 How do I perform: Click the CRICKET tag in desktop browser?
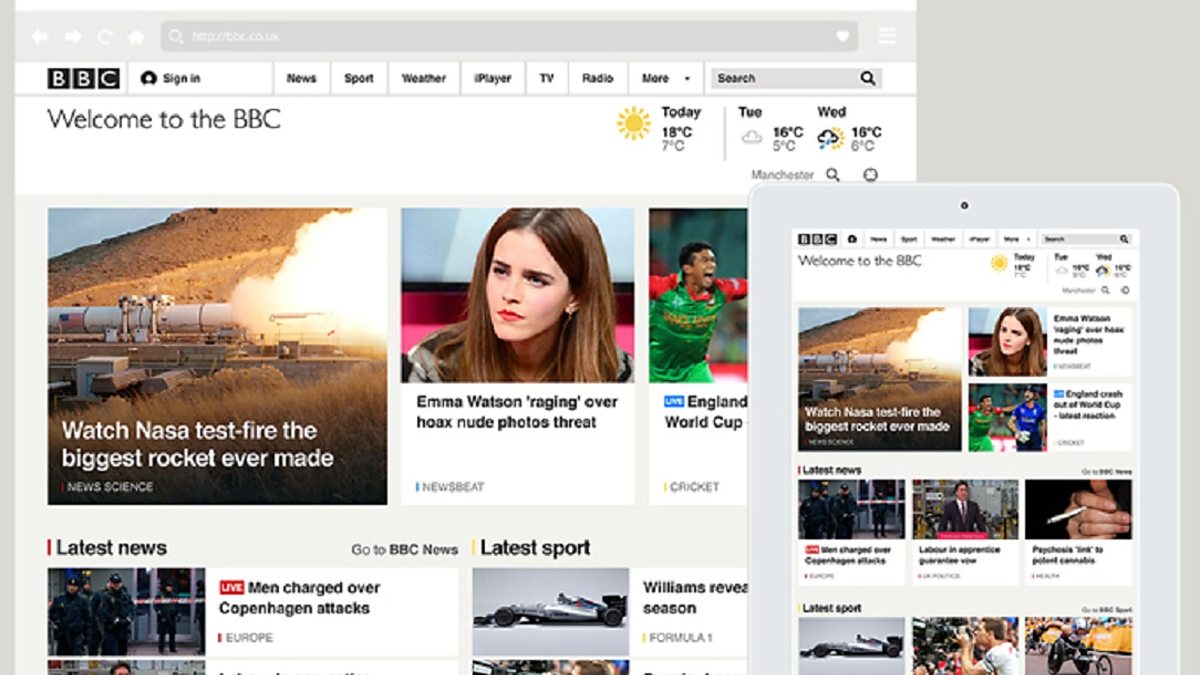692,487
